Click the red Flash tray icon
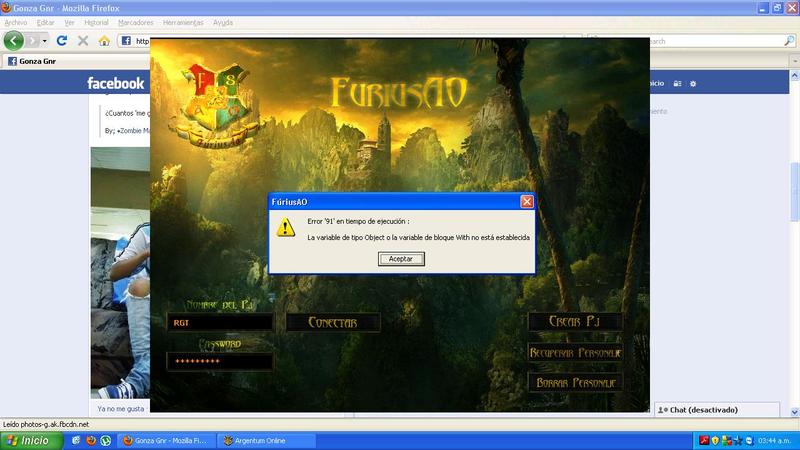This screenshot has width=800, height=450. click(704, 440)
